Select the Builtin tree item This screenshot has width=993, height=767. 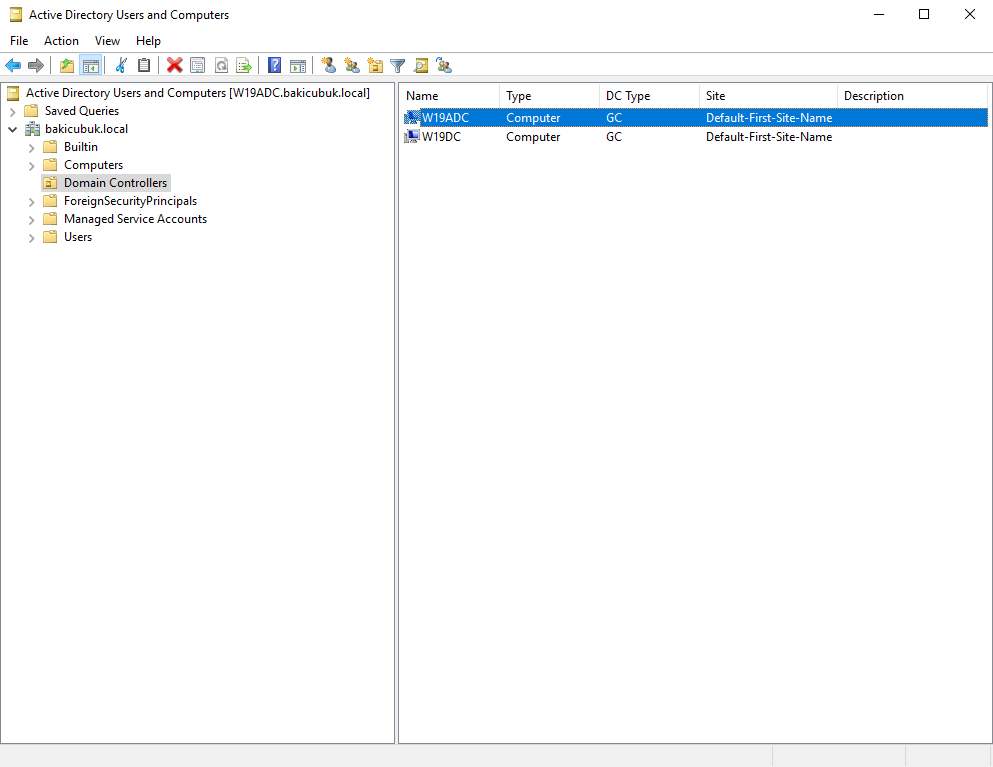click(x=81, y=147)
